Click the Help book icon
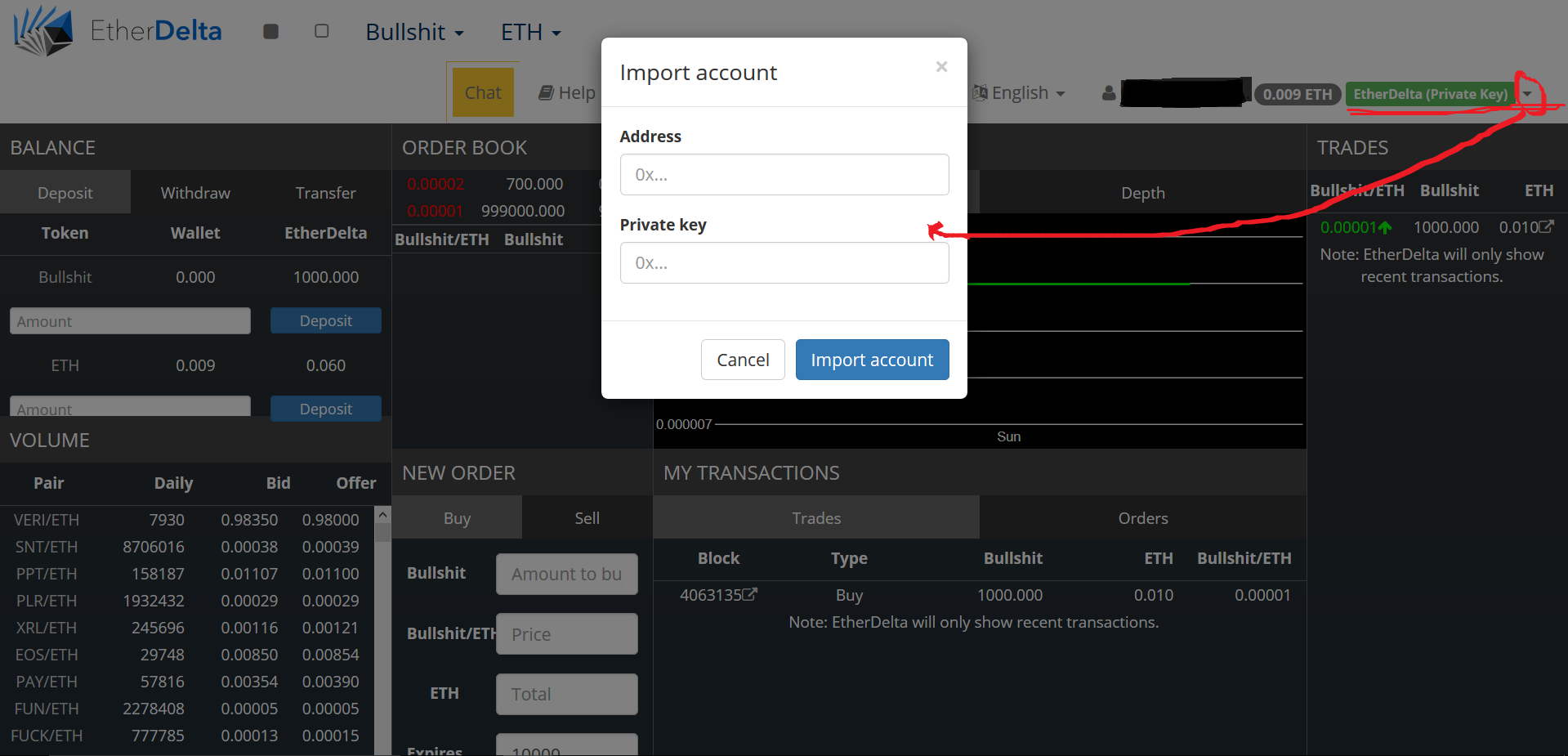This screenshot has height=756, width=1568. (546, 93)
